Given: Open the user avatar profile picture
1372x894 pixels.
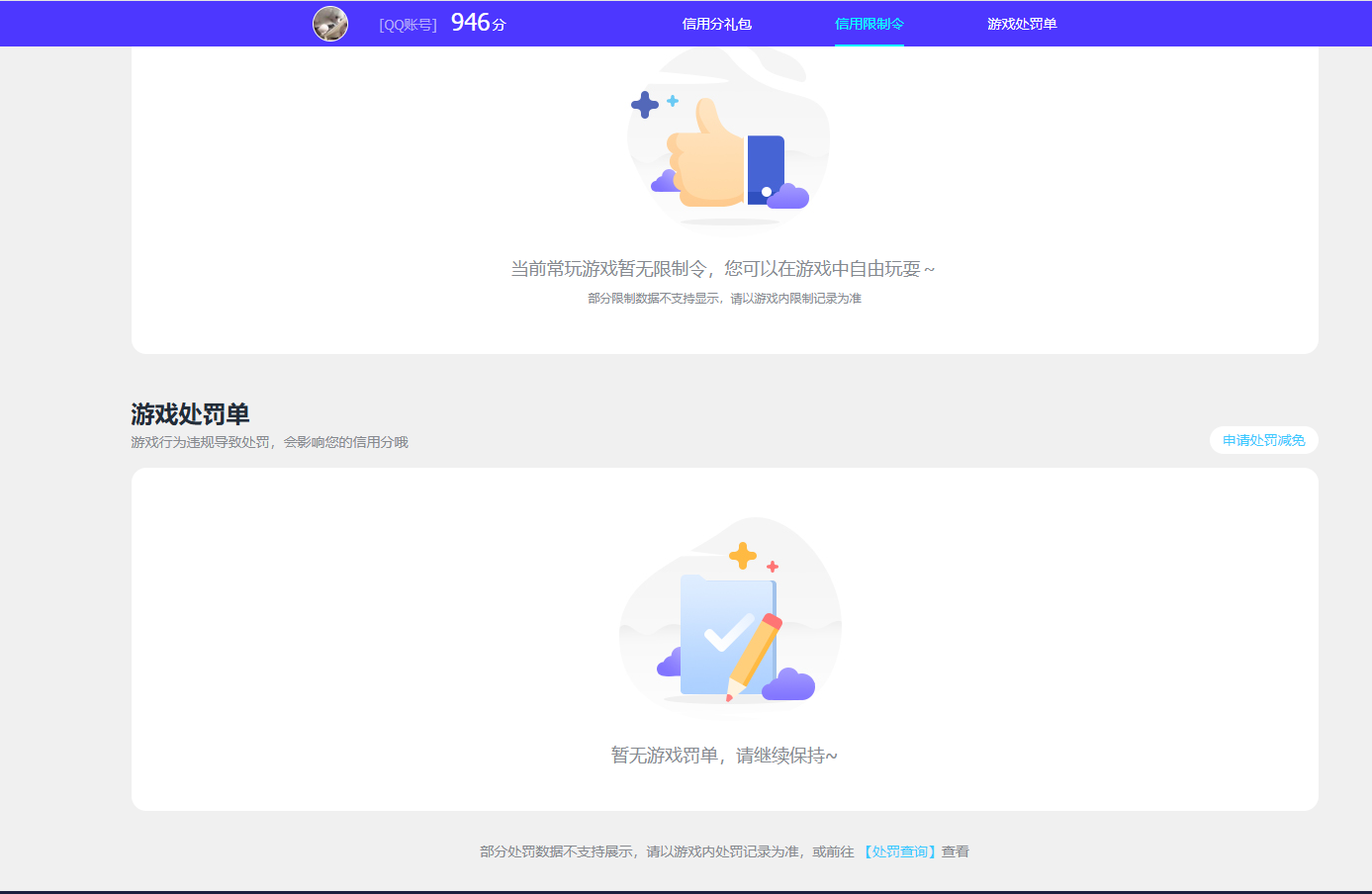Looking at the screenshot, I should click(330, 24).
